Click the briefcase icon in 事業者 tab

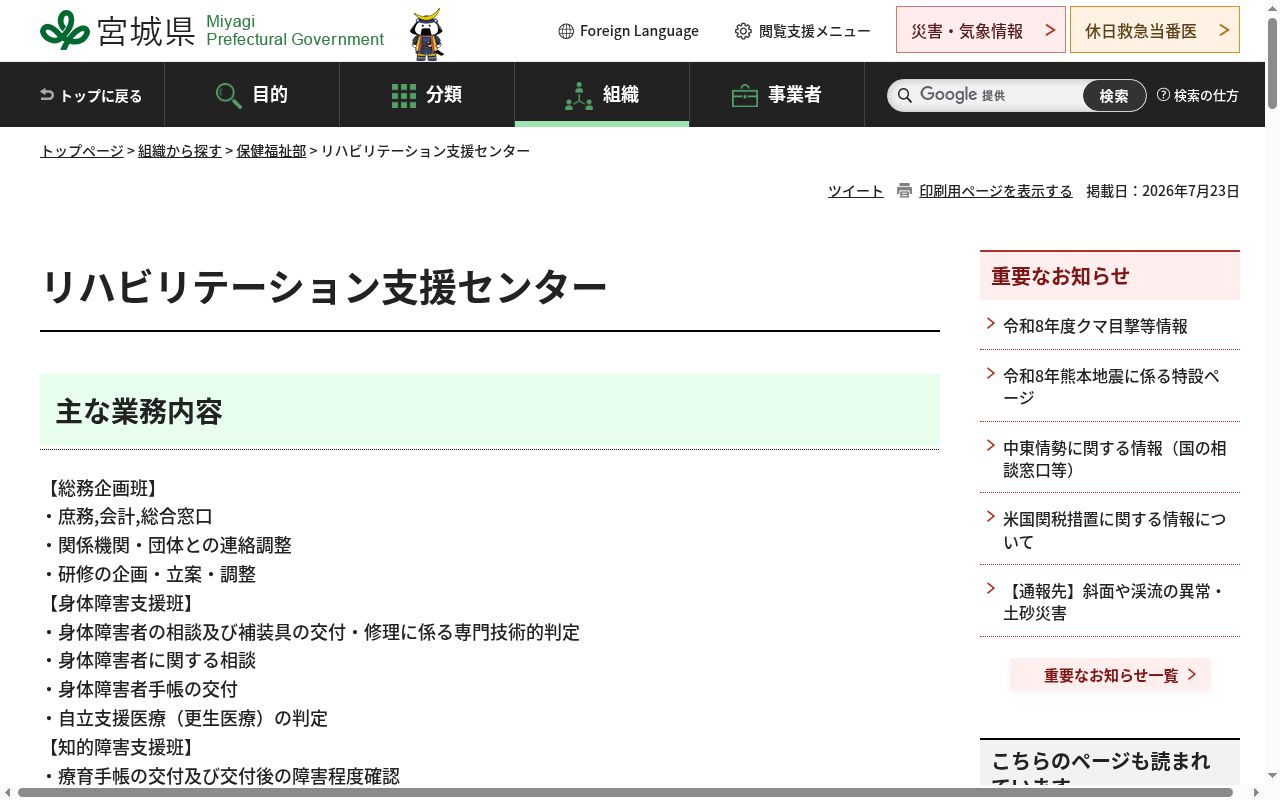745,95
